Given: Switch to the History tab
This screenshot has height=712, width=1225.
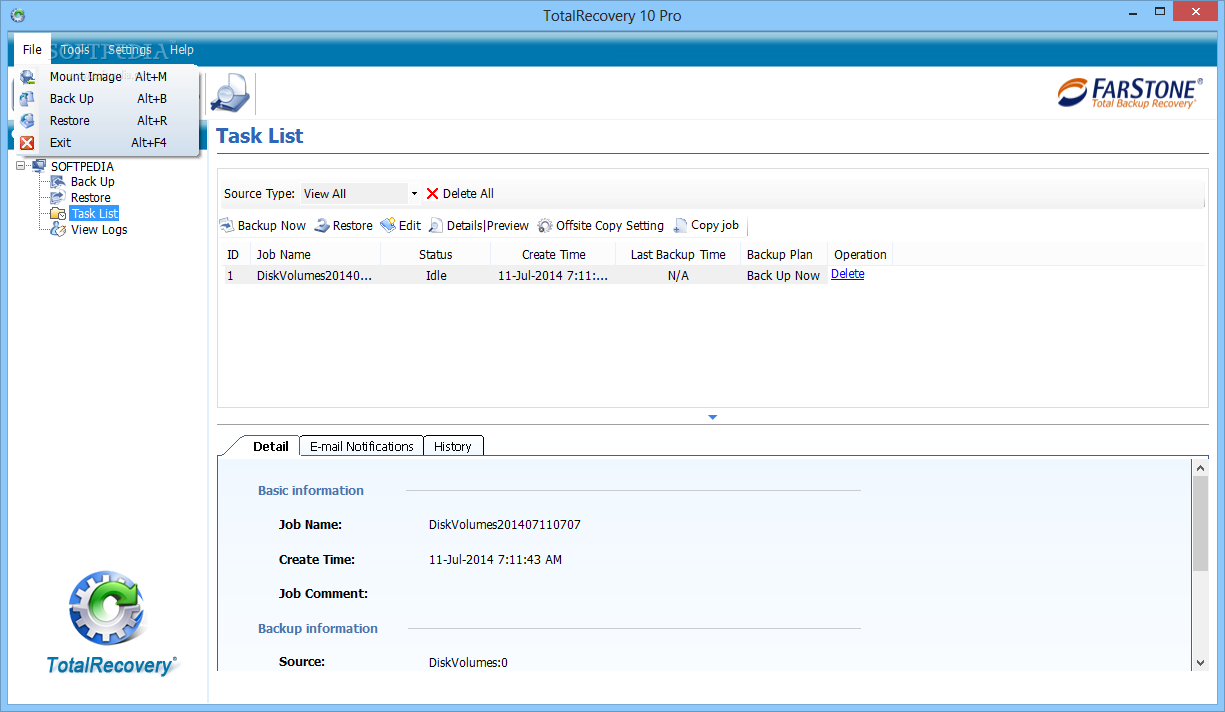Looking at the screenshot, I should pyautogui.click(x=453, y=446).
